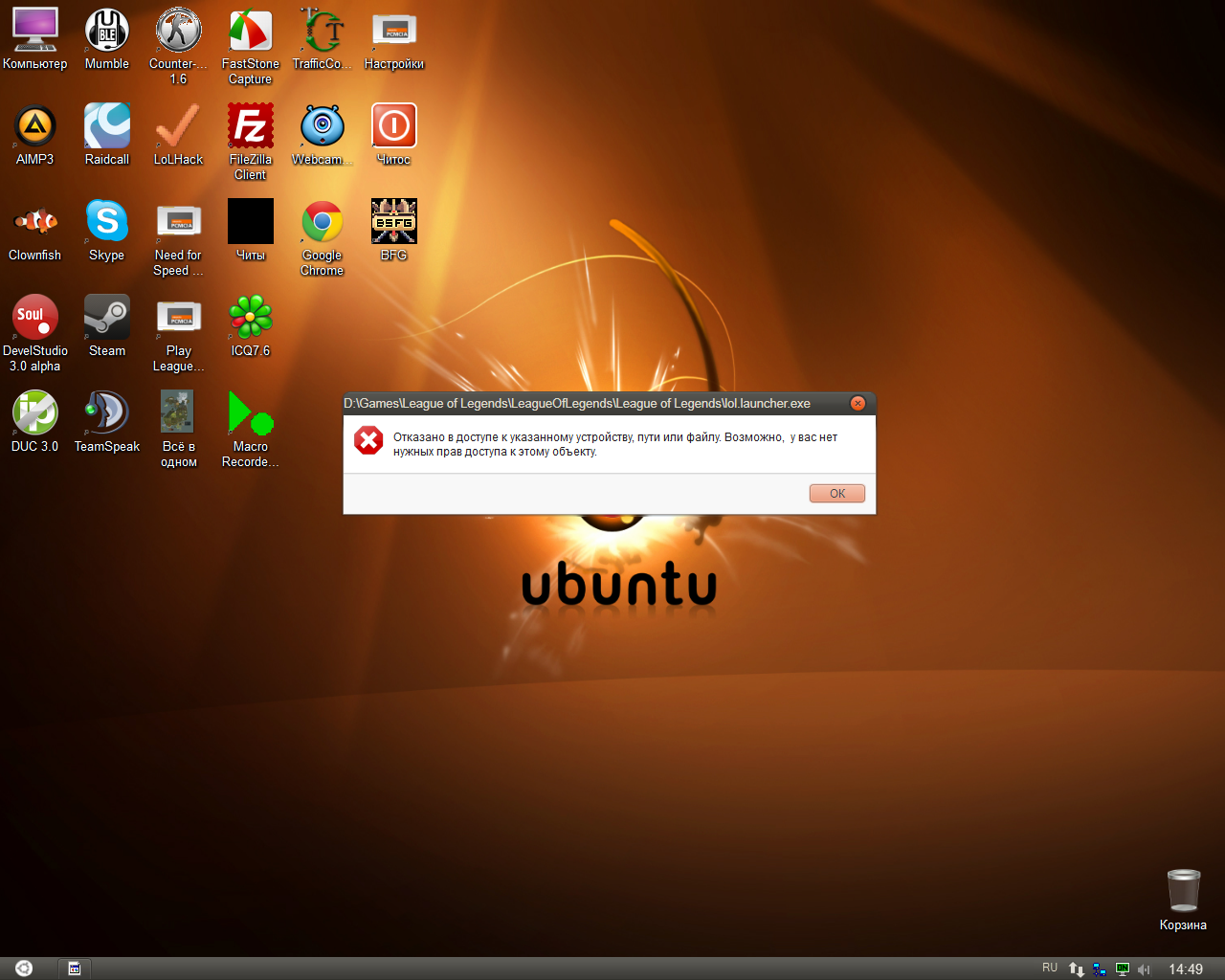Launch AIMP3 player icon
The width and height of the screenshot is (1225, 980).
(35, 135)
